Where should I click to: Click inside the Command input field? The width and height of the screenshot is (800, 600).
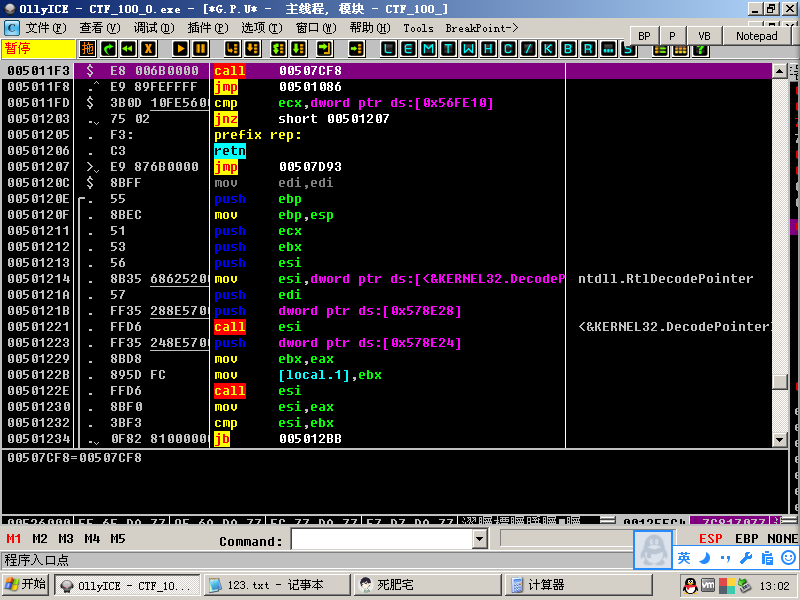[x=380, y=540]
